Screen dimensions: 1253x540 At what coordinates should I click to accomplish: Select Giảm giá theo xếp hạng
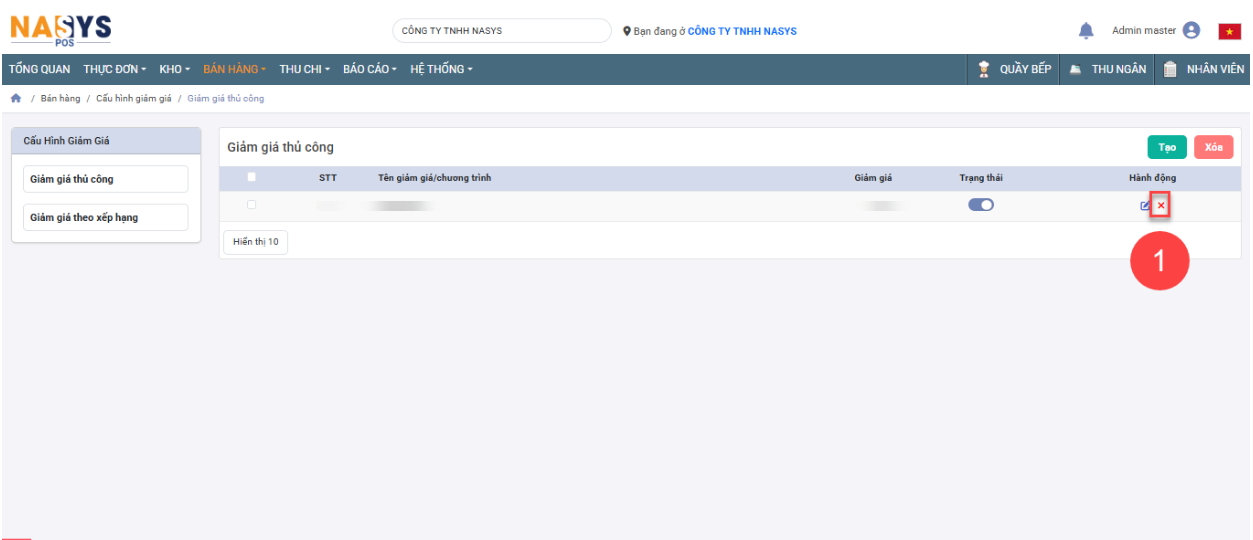pos(105,217)
